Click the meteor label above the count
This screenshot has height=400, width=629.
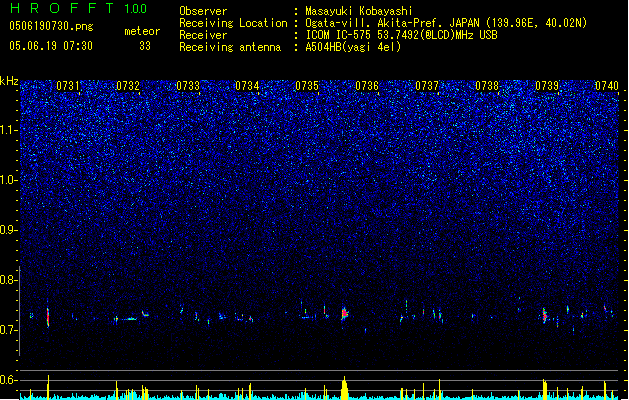point(142,31)
